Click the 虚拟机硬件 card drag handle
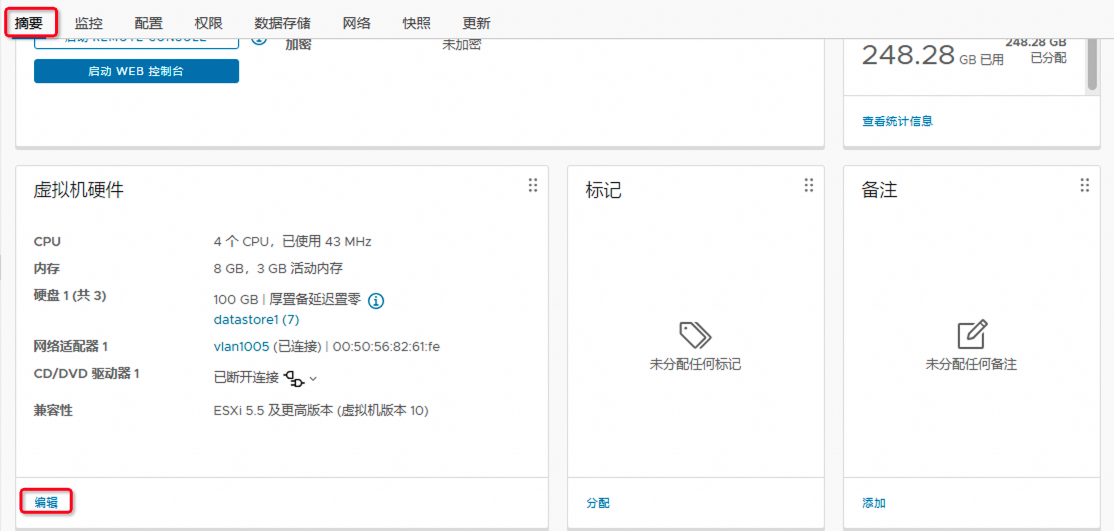 coord(533,186)
